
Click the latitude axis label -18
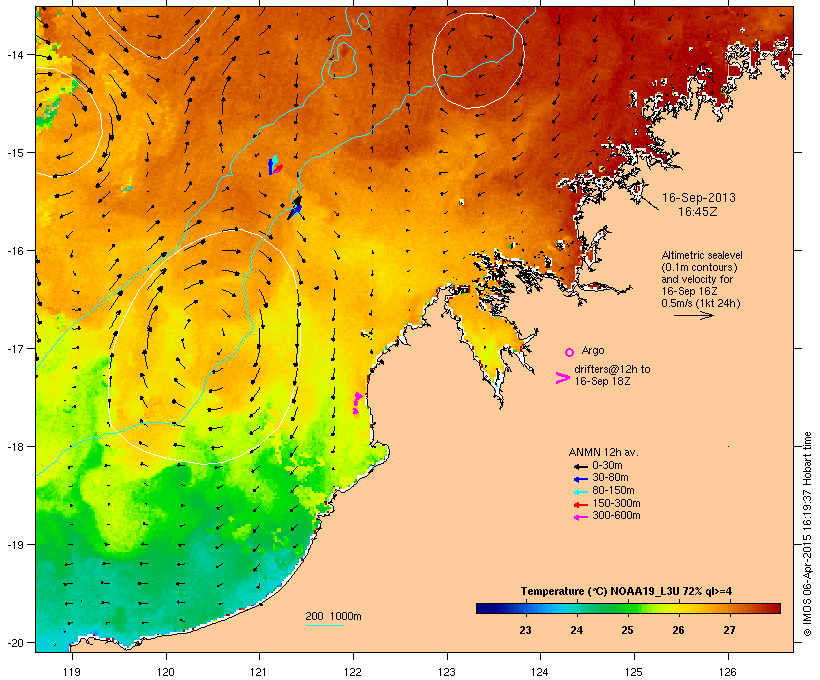tap(14, 446)
